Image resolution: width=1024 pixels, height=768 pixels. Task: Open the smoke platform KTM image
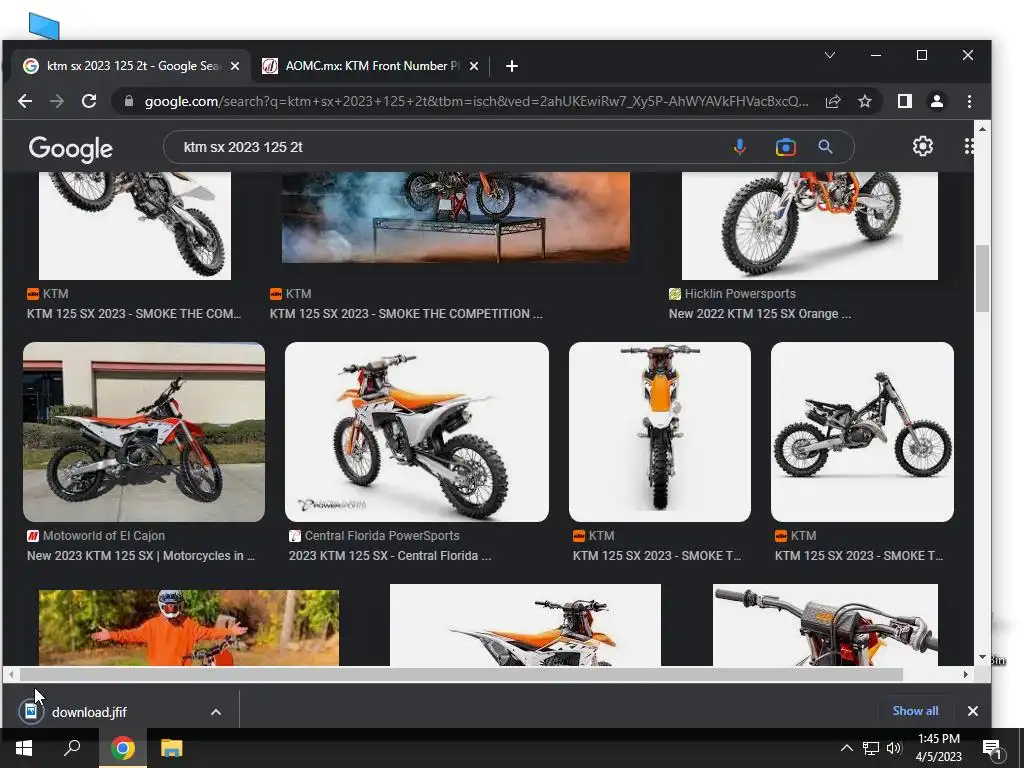(x=456, y=217)
